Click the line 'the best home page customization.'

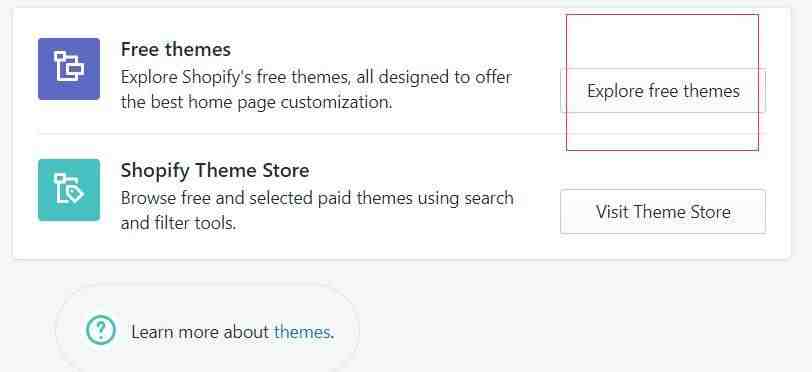256,102
